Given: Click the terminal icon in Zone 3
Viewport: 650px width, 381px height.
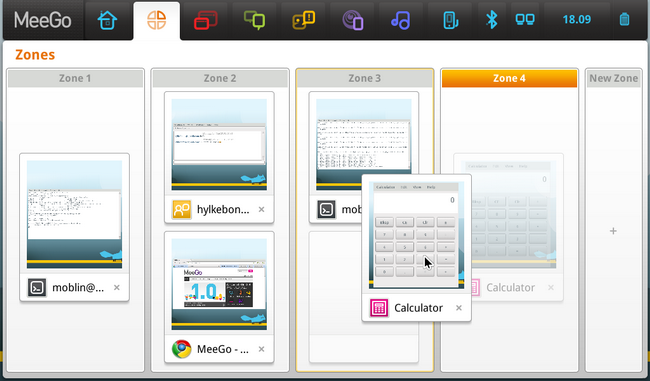Looking at the screenshot, I should pos(326,209).
